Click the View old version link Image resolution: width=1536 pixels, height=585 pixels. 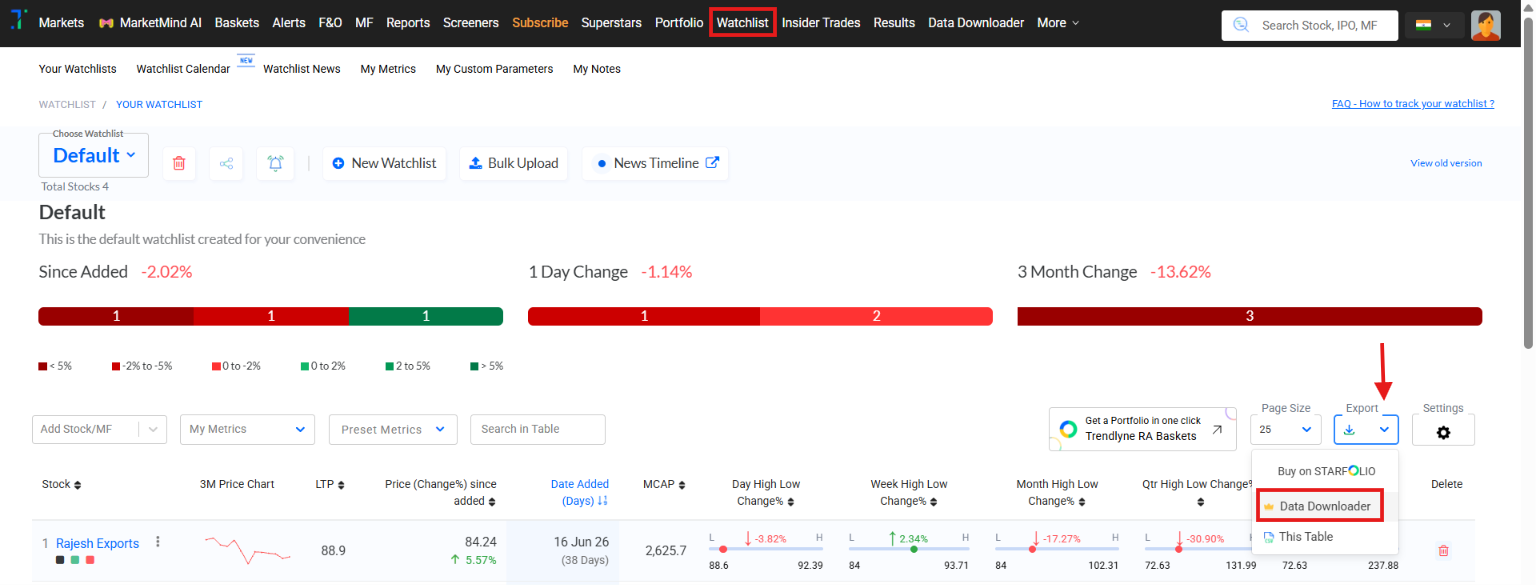pos(1446,163)
